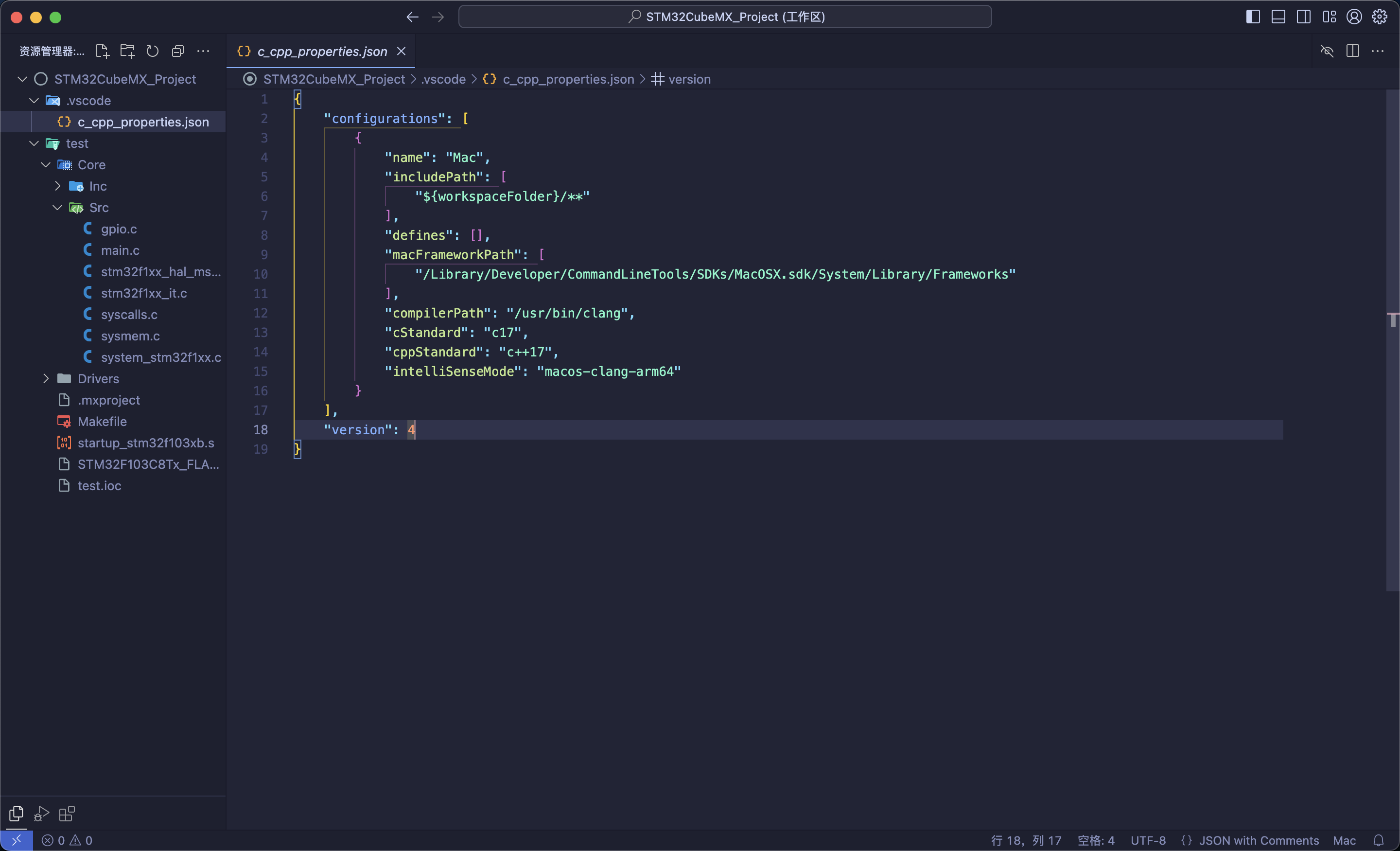Screen dimensions: 1400x851
Task: Refresh the explorer file list
Action: [152, 51]
